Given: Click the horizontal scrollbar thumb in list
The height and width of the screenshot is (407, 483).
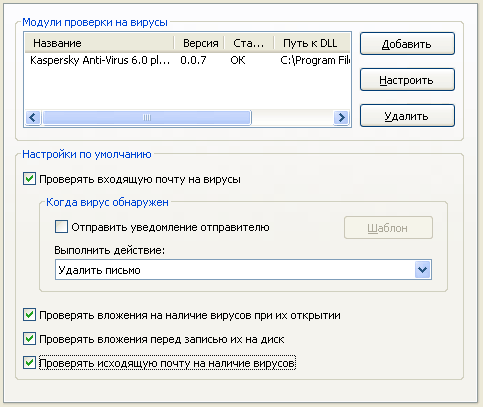Looking at the screenshot, I should [147, 117].
